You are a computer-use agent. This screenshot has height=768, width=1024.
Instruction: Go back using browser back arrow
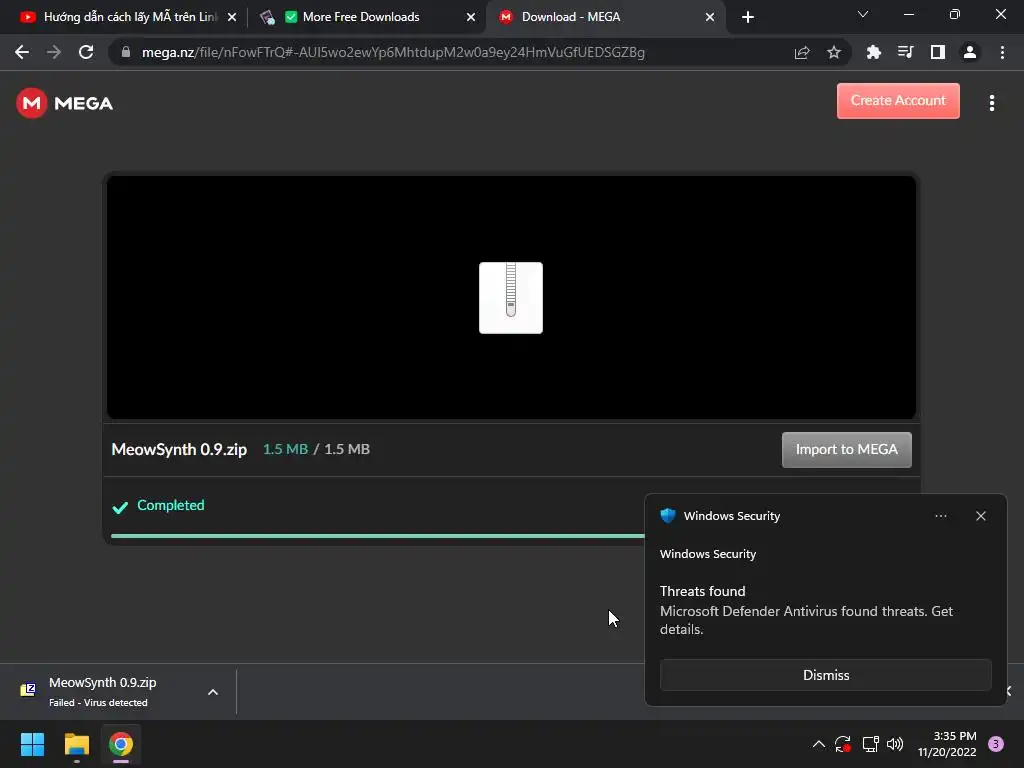click(22, 52)
